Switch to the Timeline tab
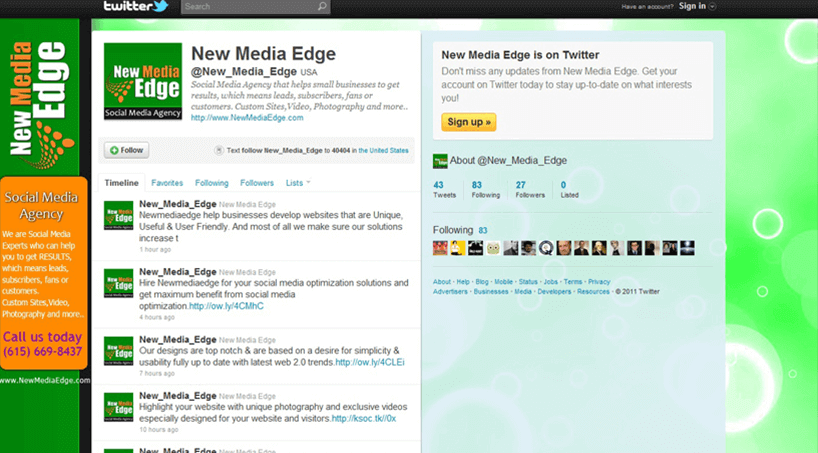Image resolution: width=818 pixels, height=453 pixels. (122, 183)
